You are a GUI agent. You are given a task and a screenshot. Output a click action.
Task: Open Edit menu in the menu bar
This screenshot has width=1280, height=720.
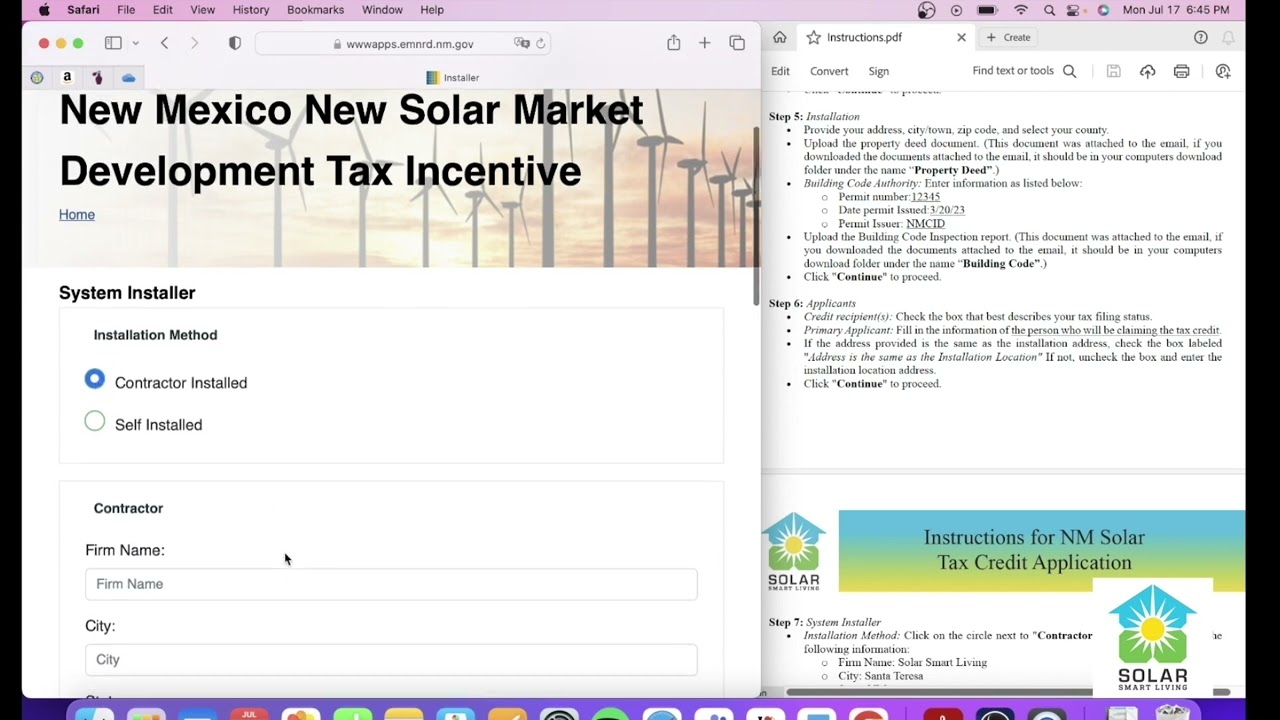pos(163,10)
